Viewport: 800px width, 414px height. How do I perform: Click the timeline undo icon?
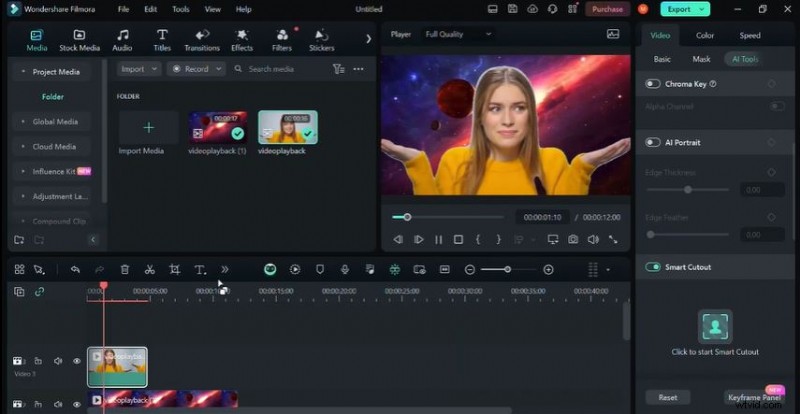click(x=76, y=270)
